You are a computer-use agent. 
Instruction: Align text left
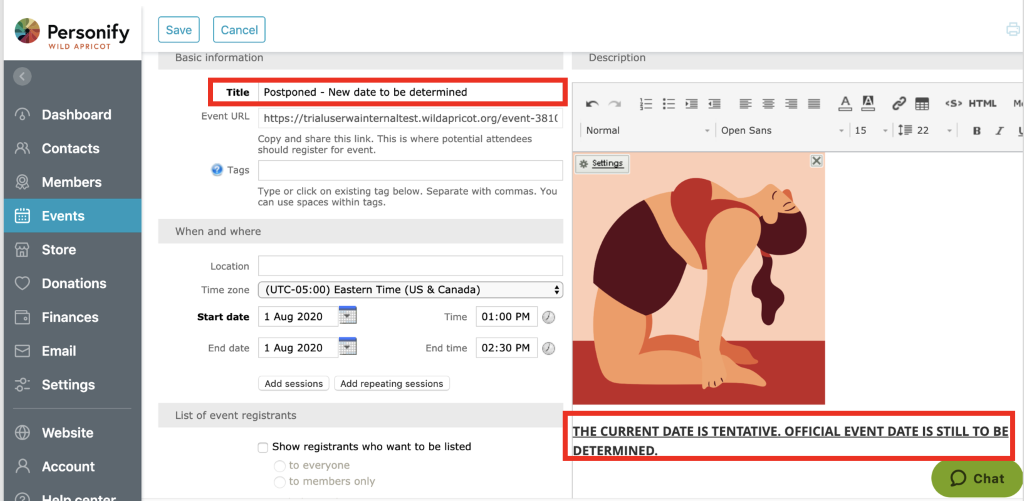tap(746, 103)
